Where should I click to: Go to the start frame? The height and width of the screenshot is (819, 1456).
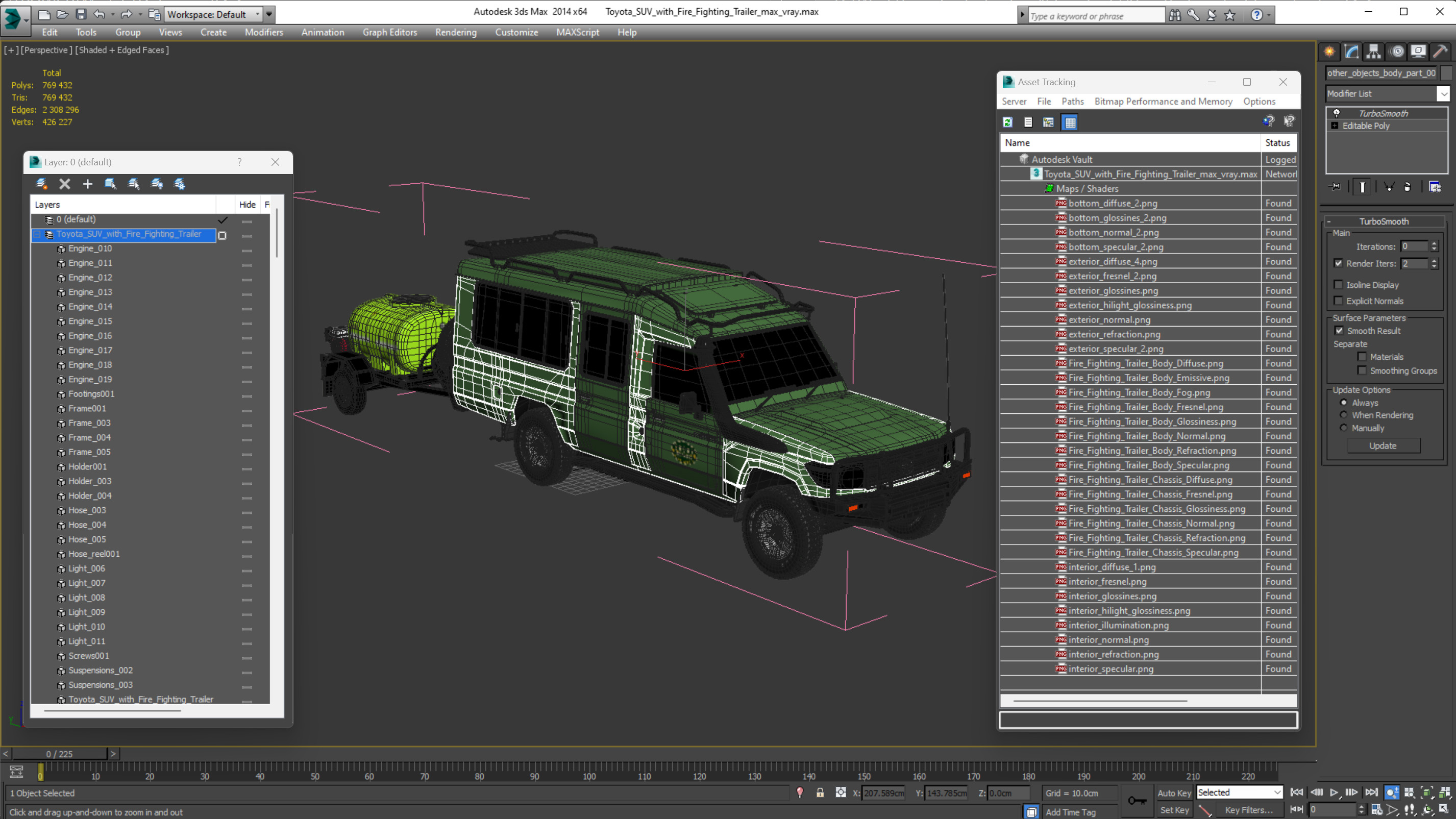tap(1297, 792)
